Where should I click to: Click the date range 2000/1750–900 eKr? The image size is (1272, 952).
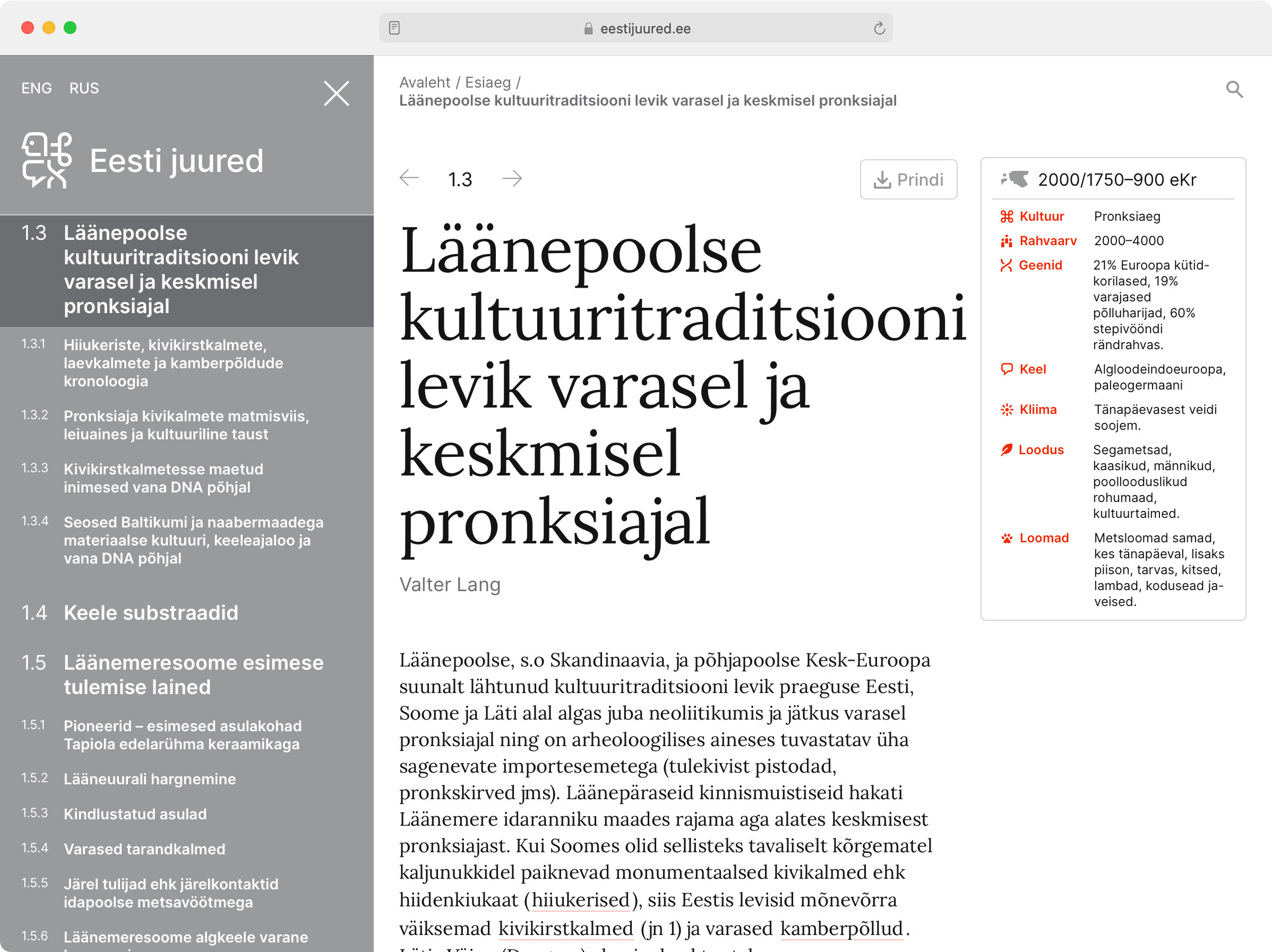pos(1117,180)
